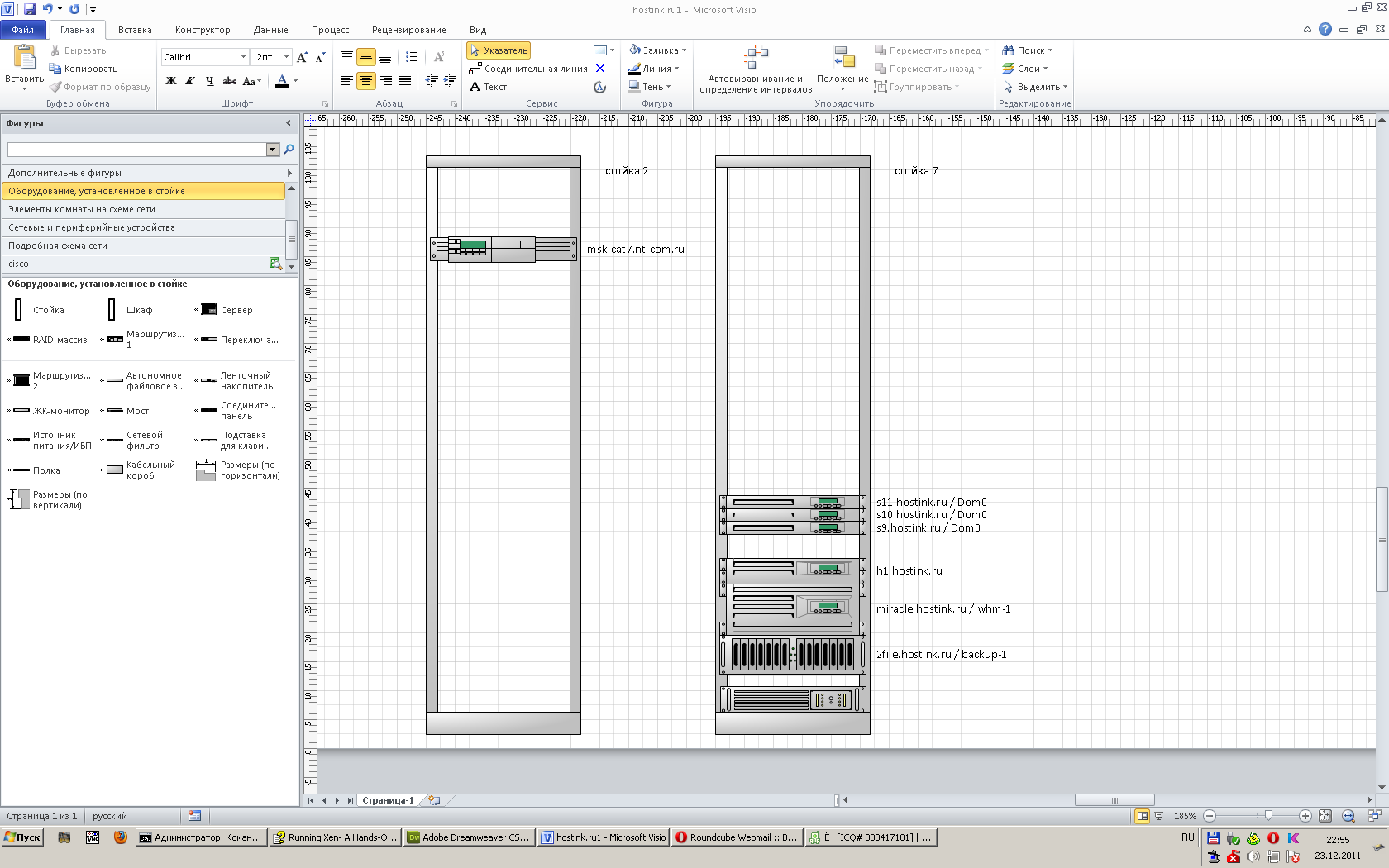Click the blue X connection point tool
Screen dimensions: 1389x868
pyautogui.click(x=600, y=69)
